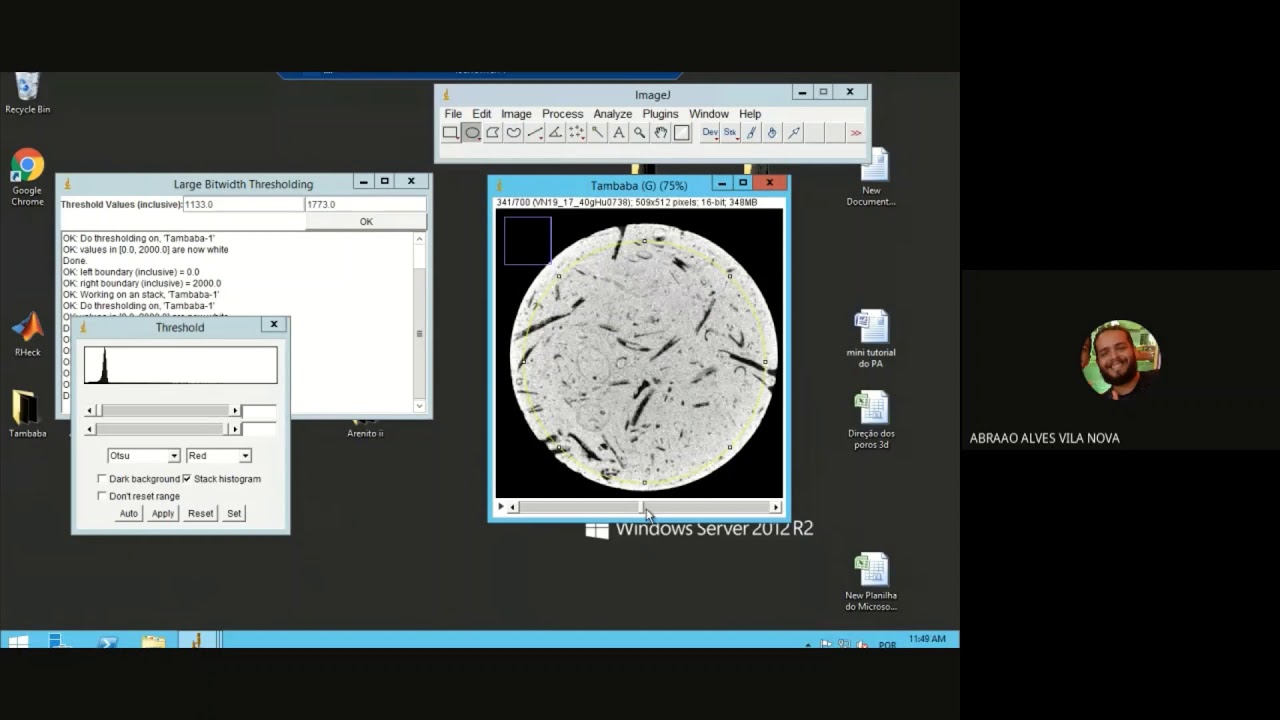Select the Rectangle selection tool in ImageJ
The image size is (1280, 720).
tap(451, 133)
